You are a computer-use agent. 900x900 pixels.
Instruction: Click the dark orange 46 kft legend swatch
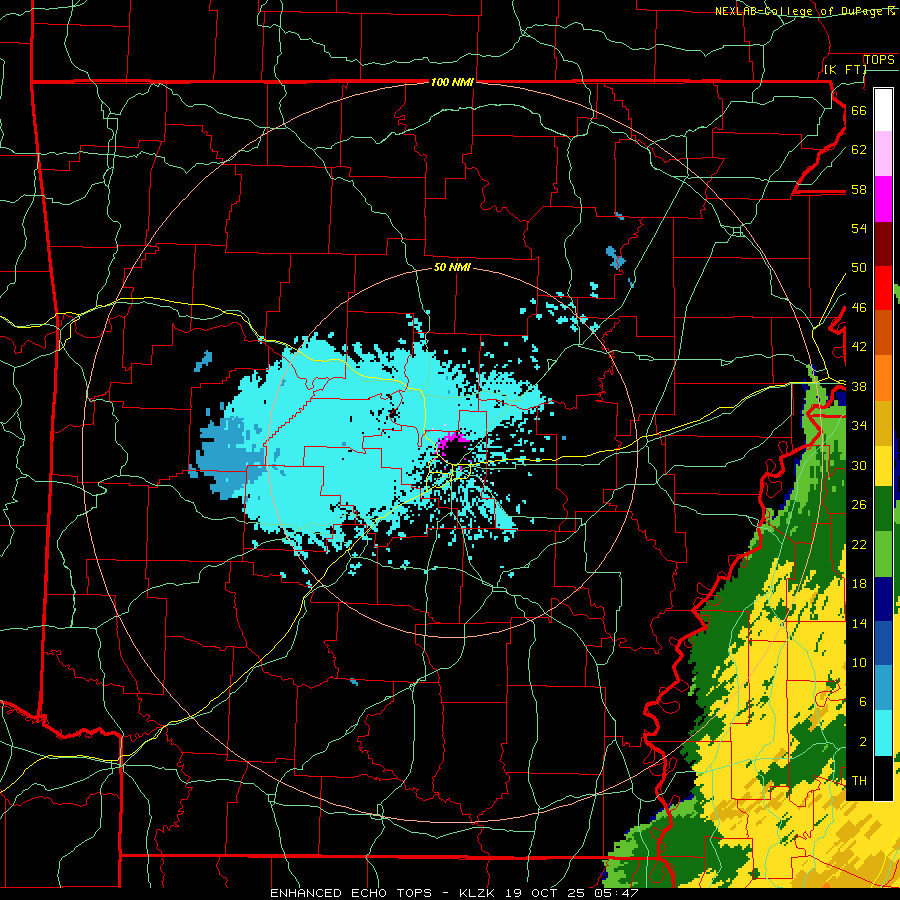(883, 333)
